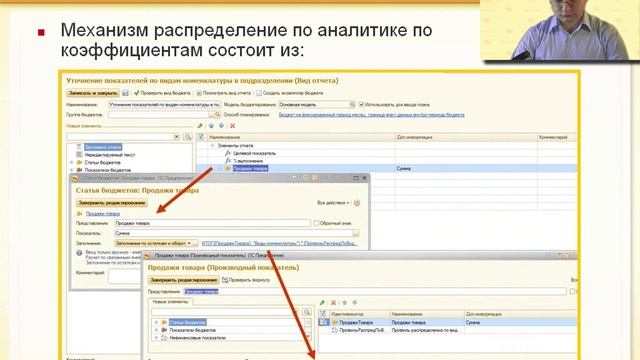Click the magnifier icon of Модель бюджетирования field
This screenshot has width=640, height=360.
coord(353,104)
